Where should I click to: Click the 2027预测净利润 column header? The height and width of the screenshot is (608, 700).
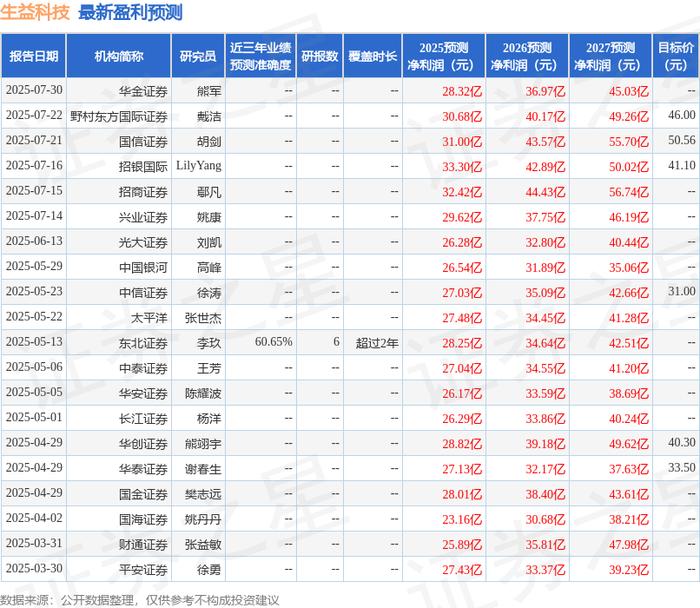(x=611, y=56)
